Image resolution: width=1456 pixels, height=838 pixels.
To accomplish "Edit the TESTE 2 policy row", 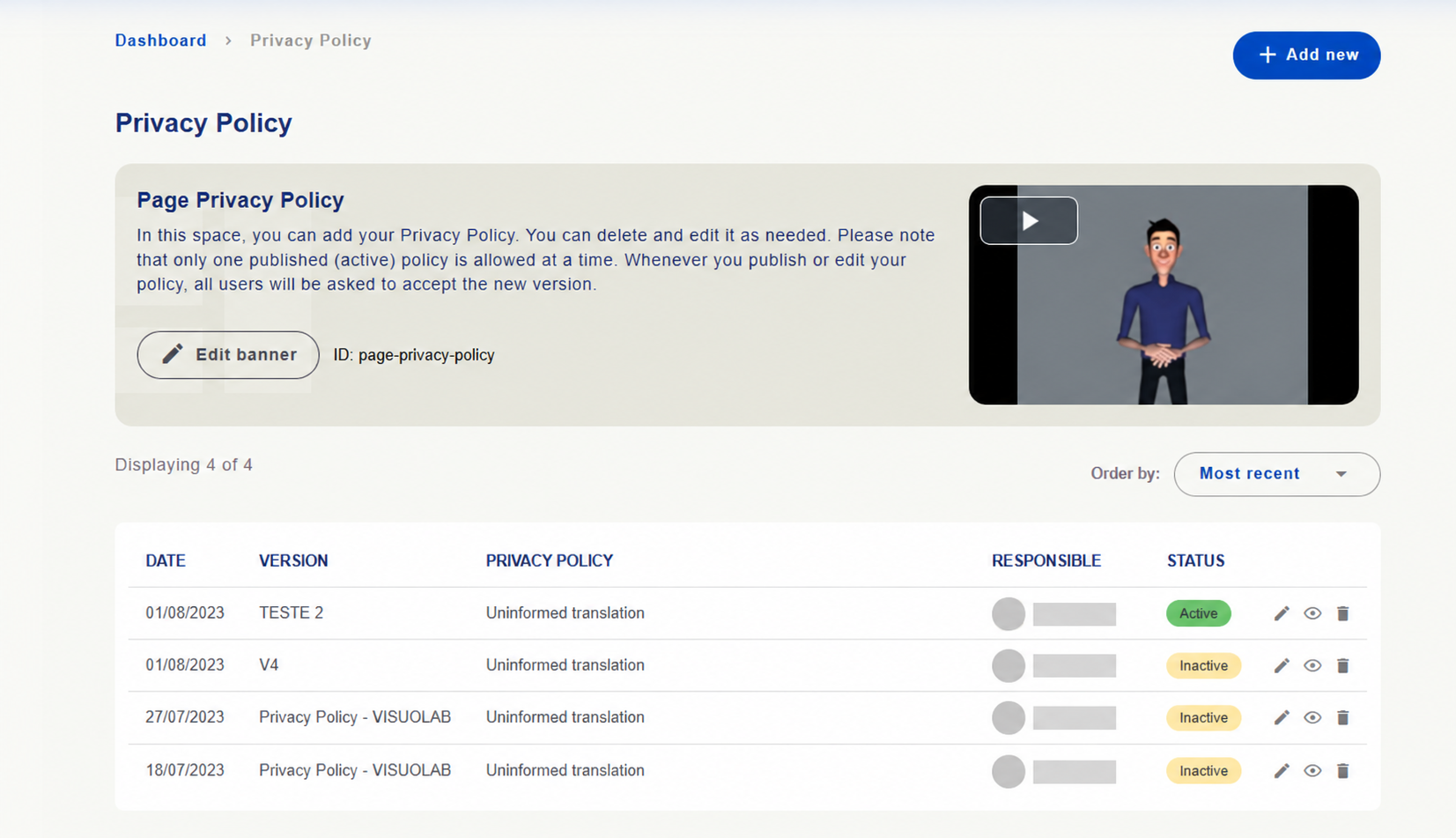I will [x=1282, y=613].
